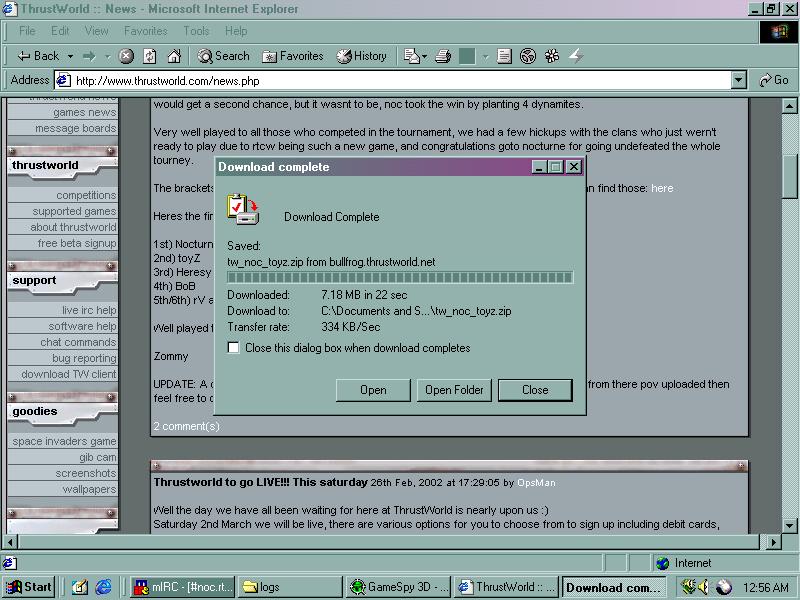Click the Show Desktop quick launch icon

[x=80, y=587]
